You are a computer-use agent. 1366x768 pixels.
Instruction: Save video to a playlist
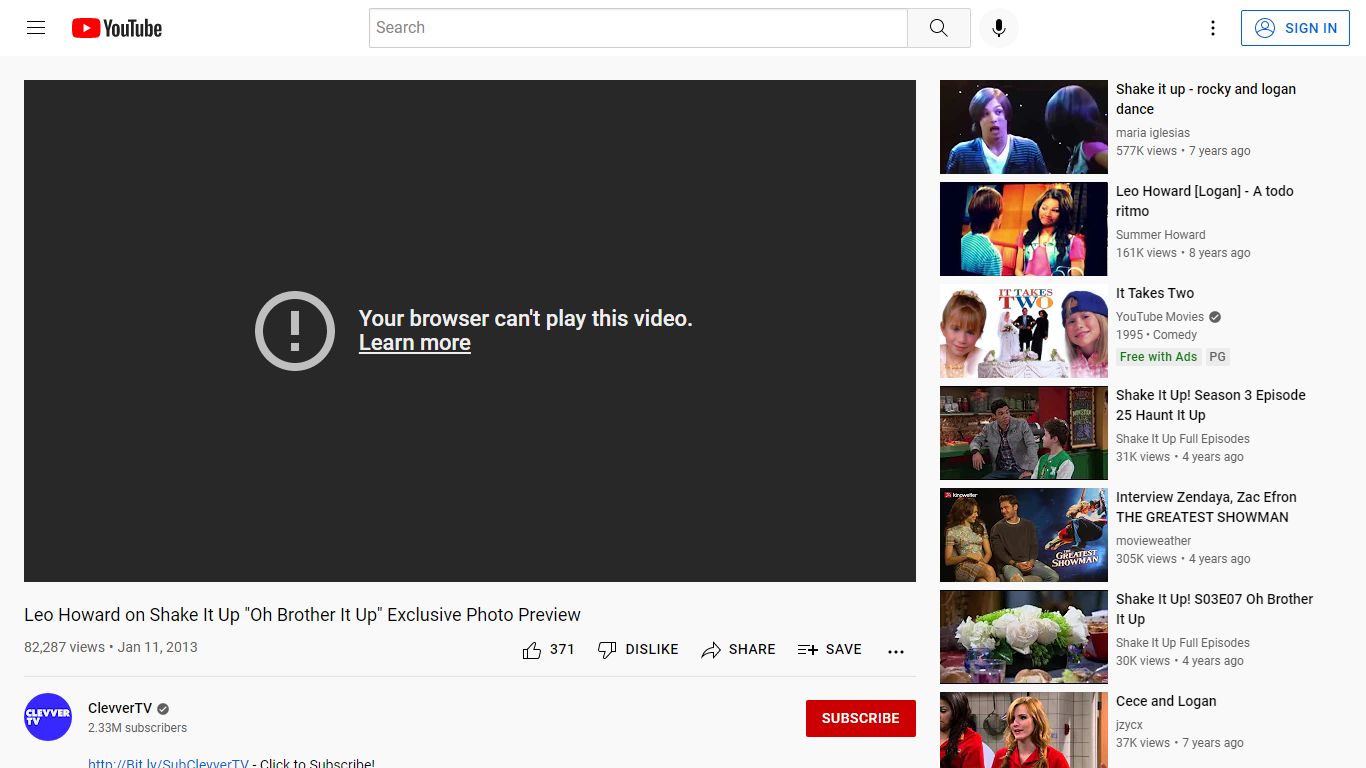click(x=829, y=650)
